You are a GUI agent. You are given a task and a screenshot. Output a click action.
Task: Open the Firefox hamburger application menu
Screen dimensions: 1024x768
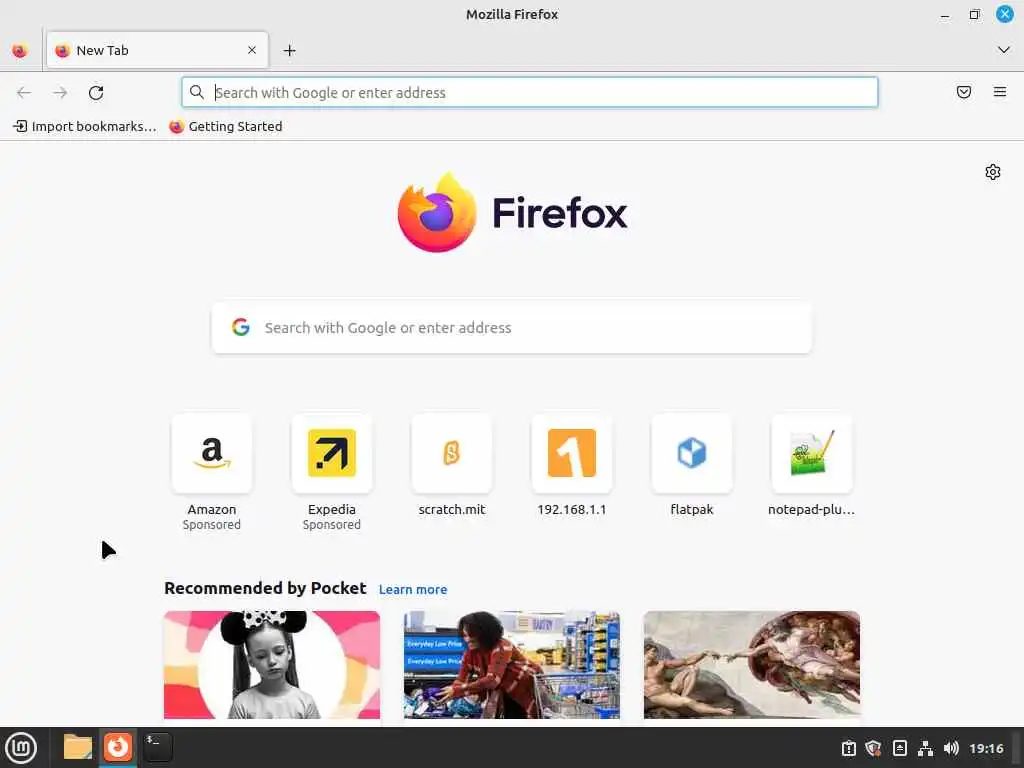click(x=1000, y=92)
